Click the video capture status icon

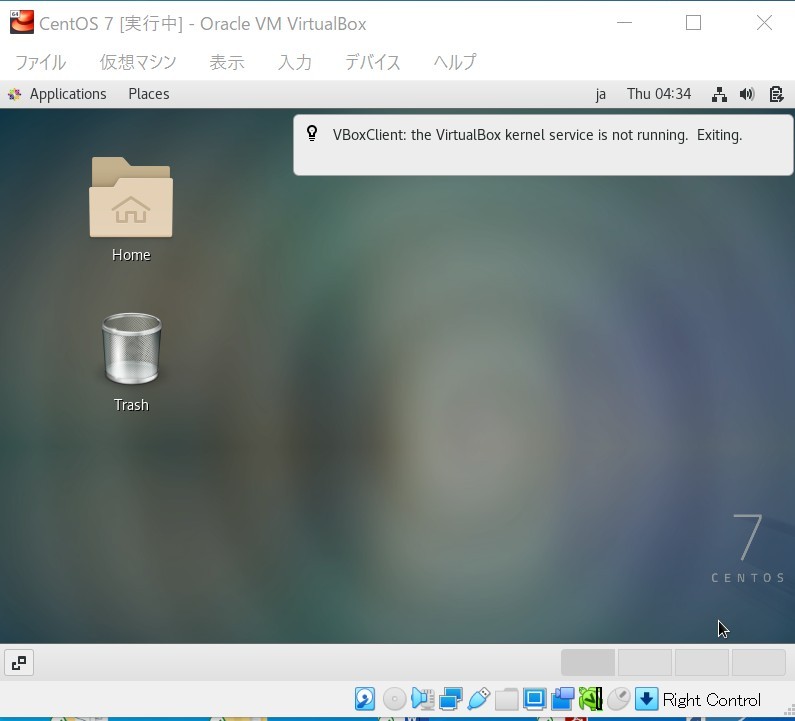(x=562, y=699)
